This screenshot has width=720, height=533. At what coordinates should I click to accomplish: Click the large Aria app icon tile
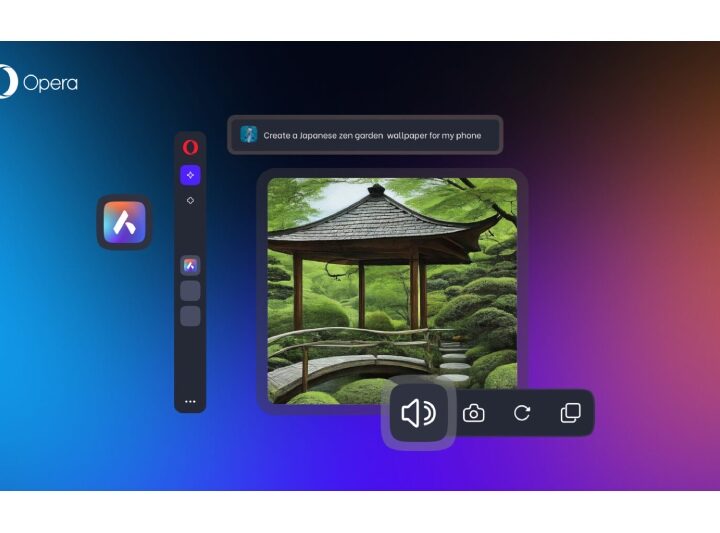[125, 221]
